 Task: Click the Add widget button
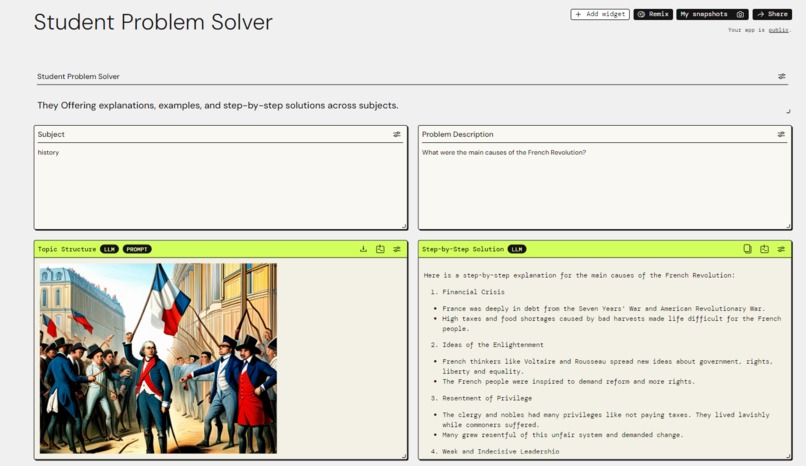click(x=600, y=14)
